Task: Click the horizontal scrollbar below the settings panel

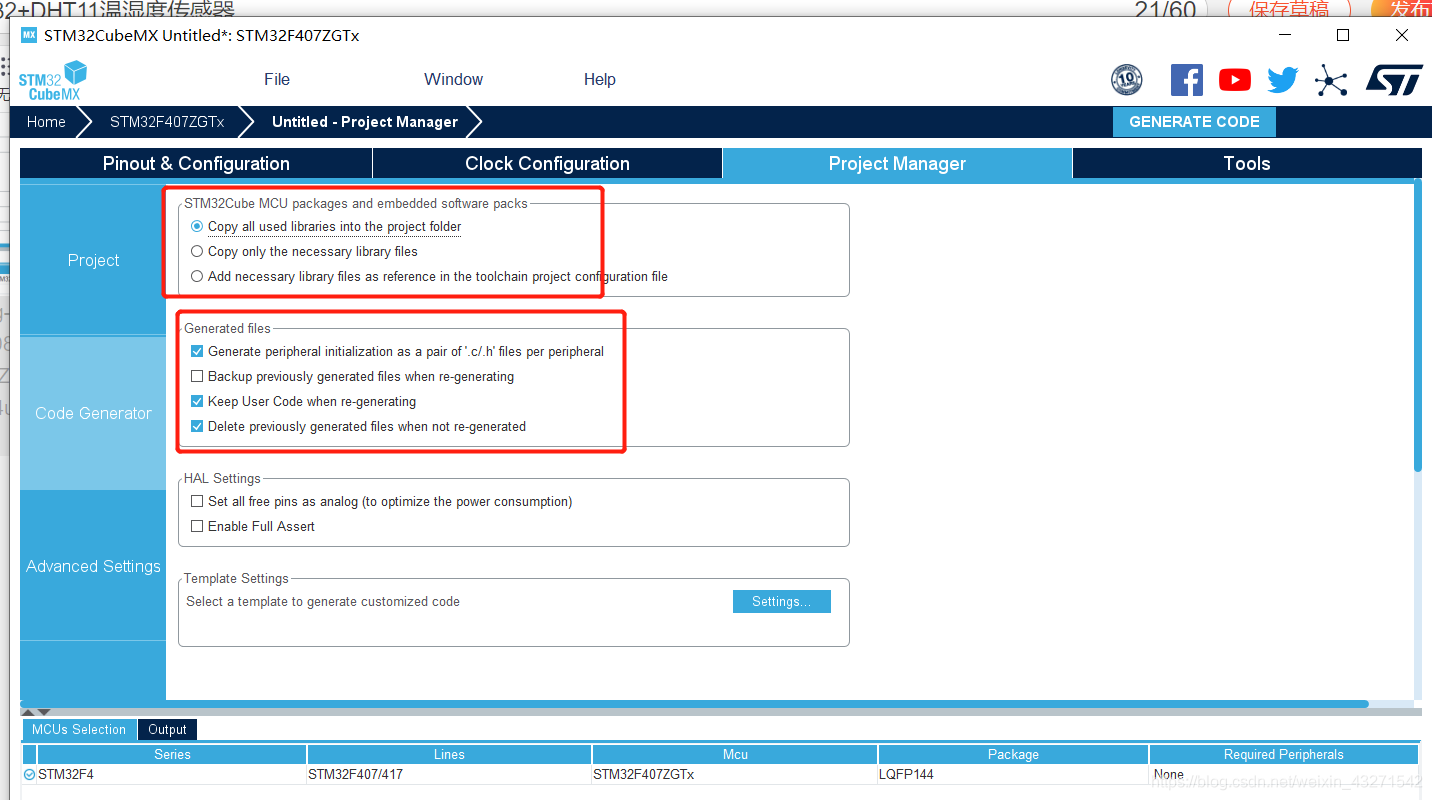Action: 694,704
